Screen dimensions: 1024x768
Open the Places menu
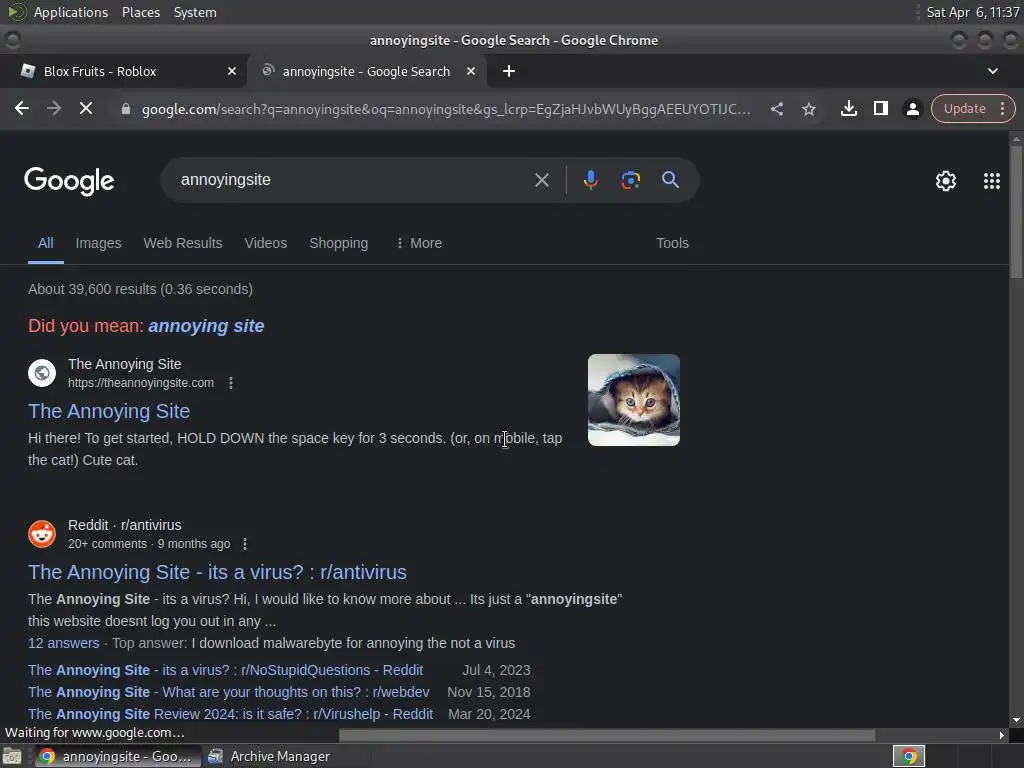(x=141, y=12)
